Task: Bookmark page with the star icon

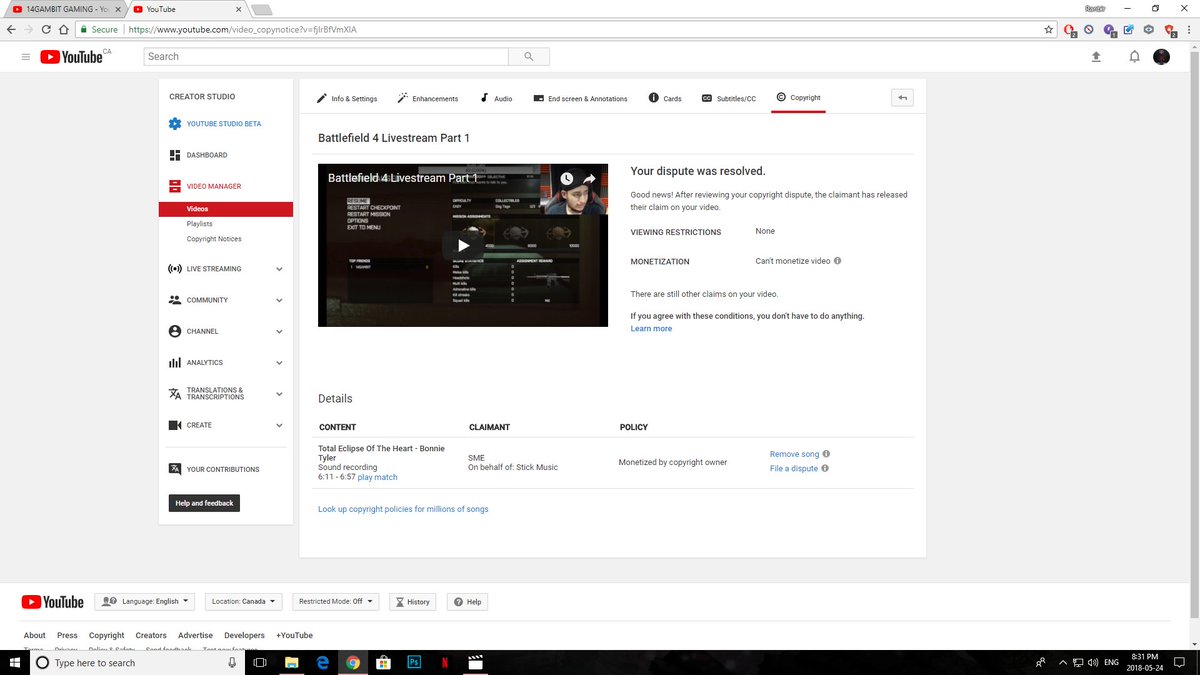Action: tap(1048, 30)
